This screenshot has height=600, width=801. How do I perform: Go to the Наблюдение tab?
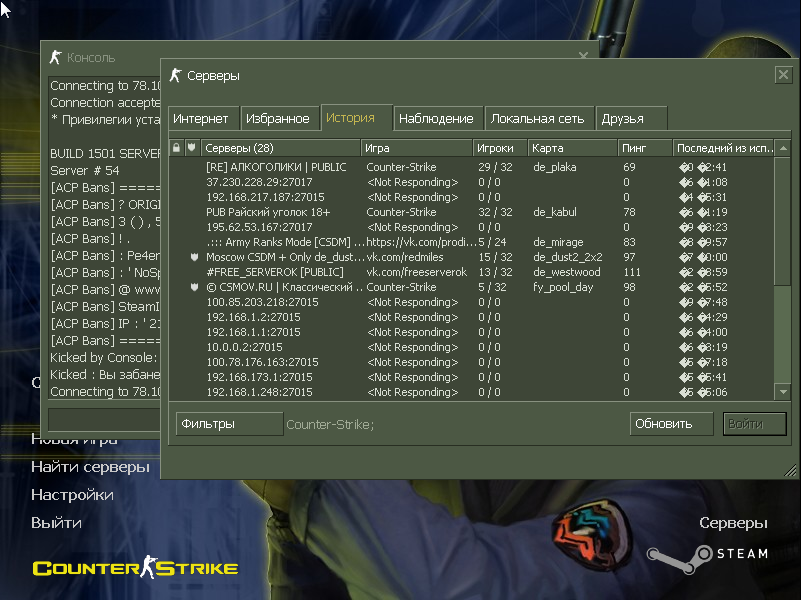pyautogui.click(x=438, y=118)
